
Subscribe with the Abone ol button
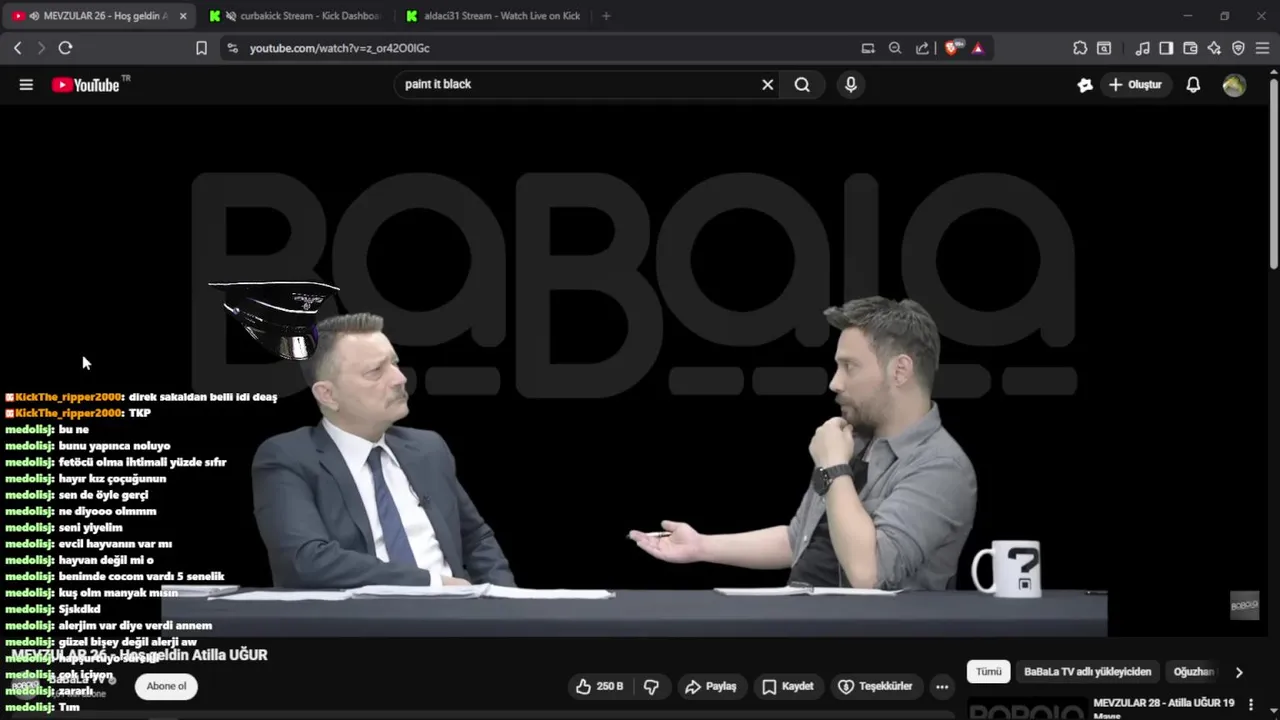(x=166, y=686)
